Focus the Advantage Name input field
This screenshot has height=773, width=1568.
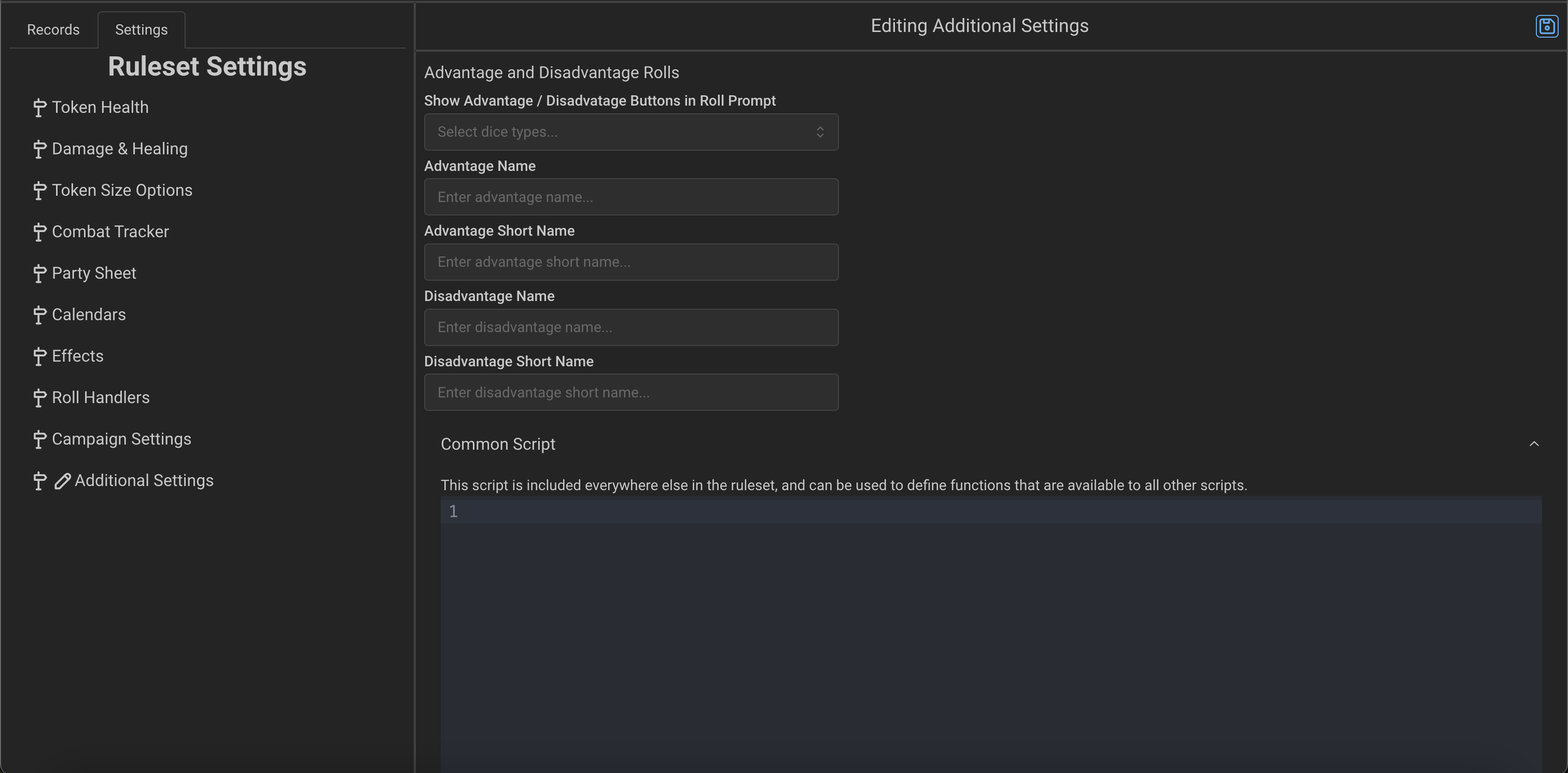click(630, 197)
